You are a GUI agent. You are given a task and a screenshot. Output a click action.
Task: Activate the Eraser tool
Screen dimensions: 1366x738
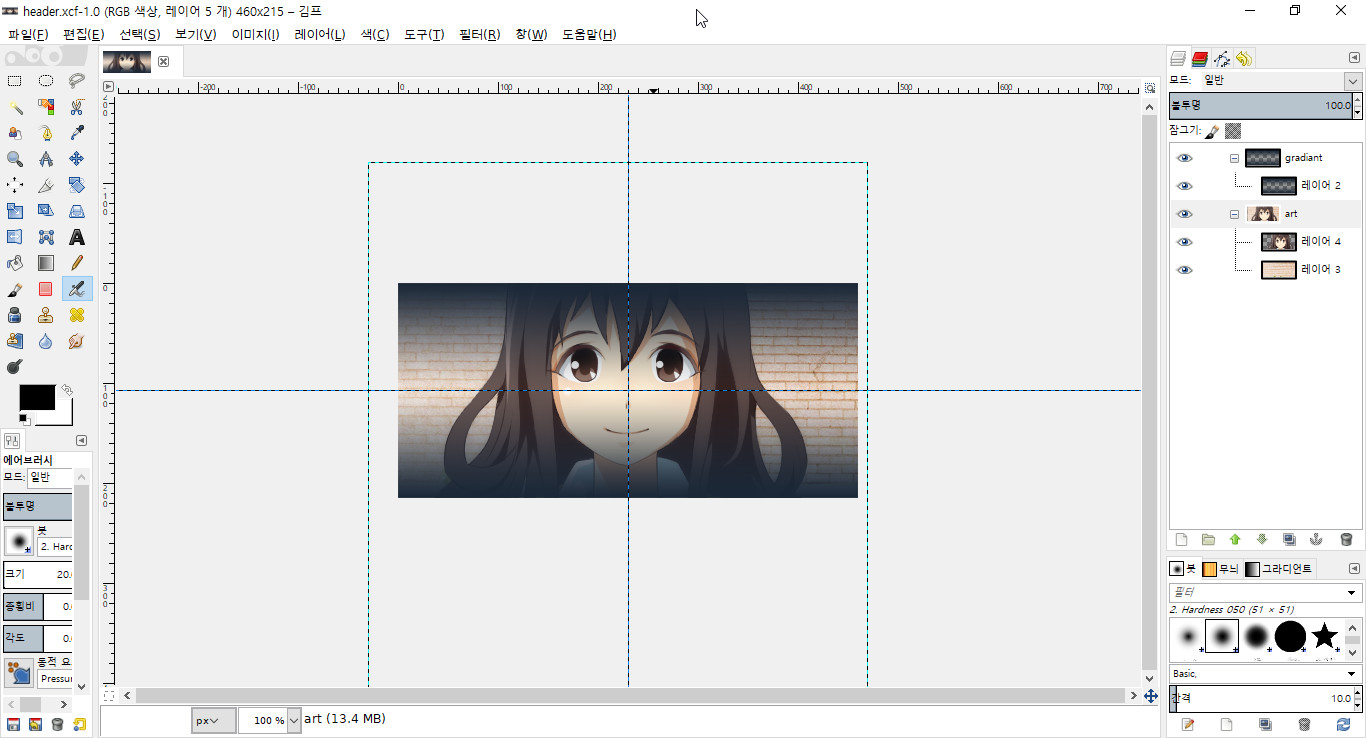pyautogui.click(x=45, y=290)
